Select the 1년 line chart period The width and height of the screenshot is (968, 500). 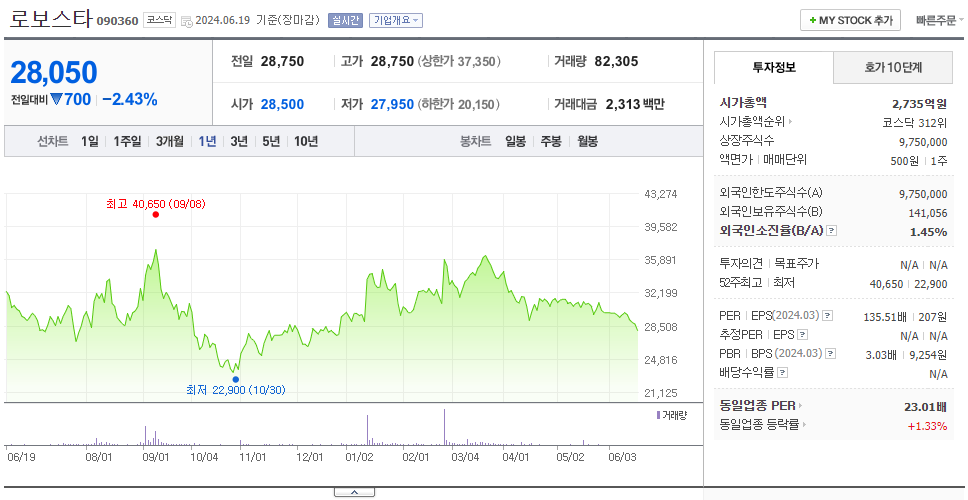207,141
